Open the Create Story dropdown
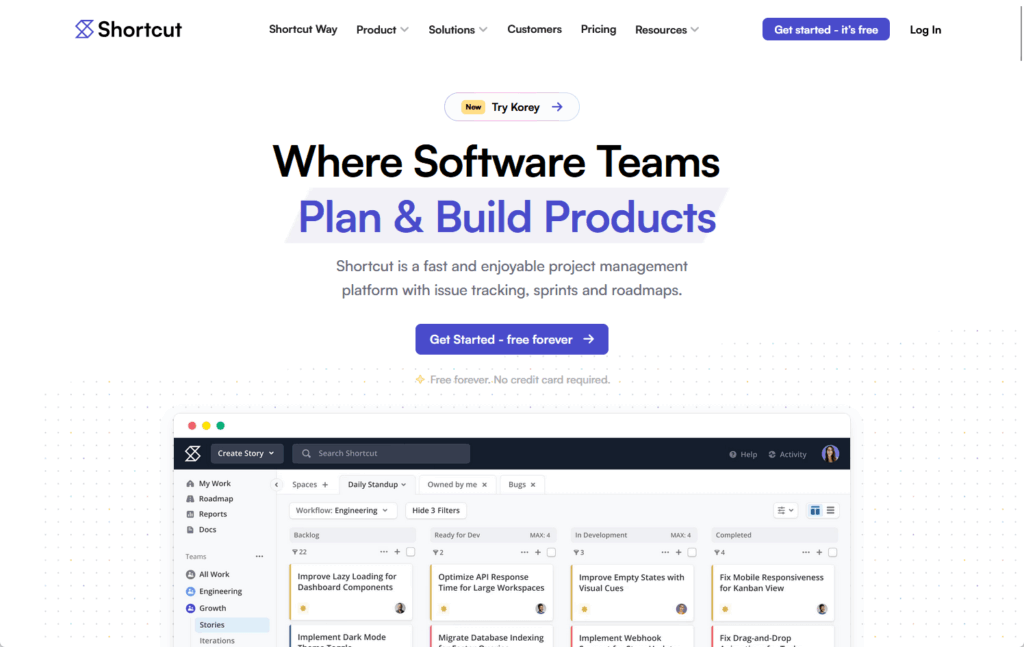This screenshot has height=647, width=1024. click(246, 453)
